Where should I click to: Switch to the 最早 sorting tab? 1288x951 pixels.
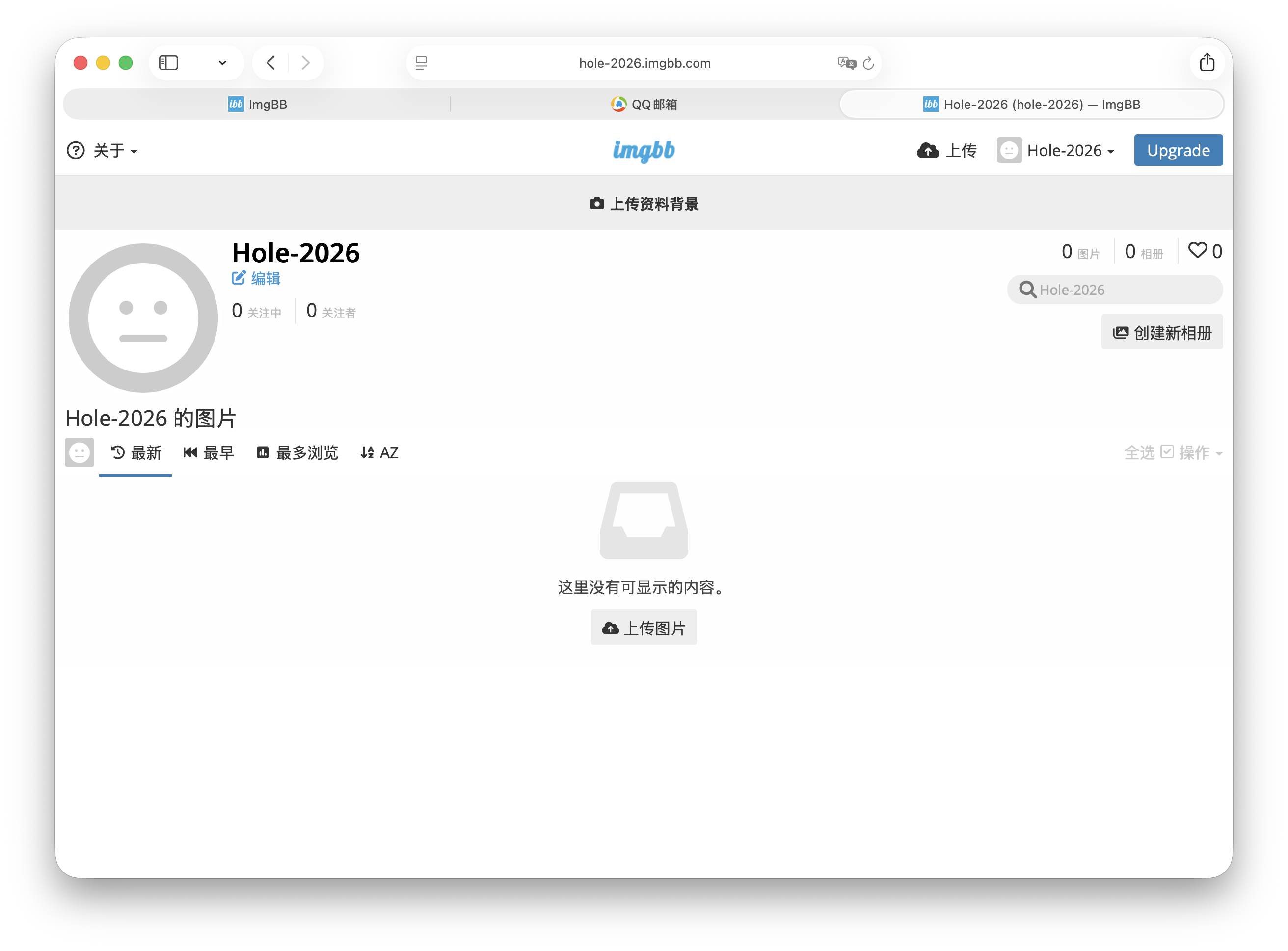209,452
